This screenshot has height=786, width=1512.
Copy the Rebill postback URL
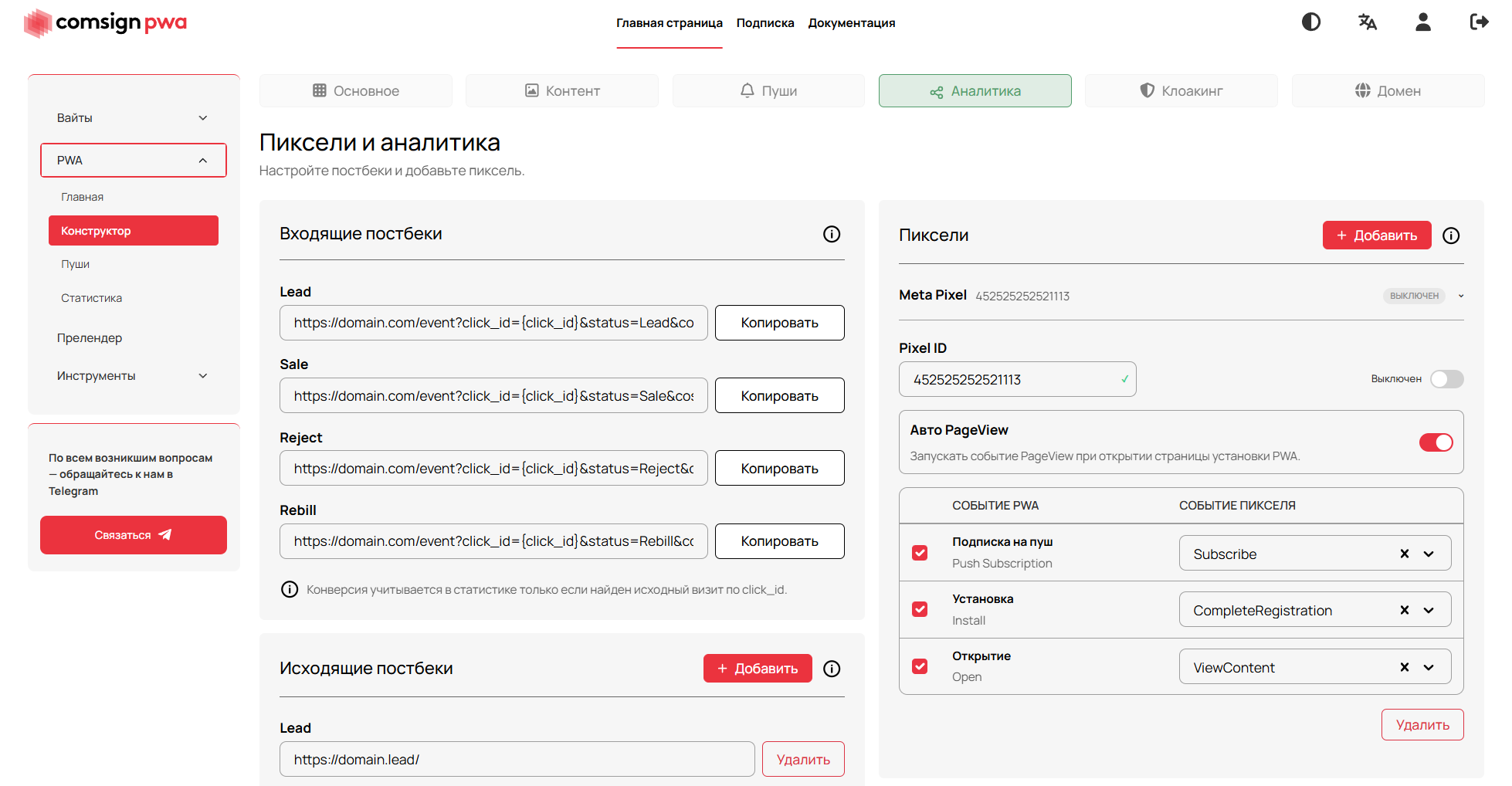pyautogui.click(x=779, y=541)
